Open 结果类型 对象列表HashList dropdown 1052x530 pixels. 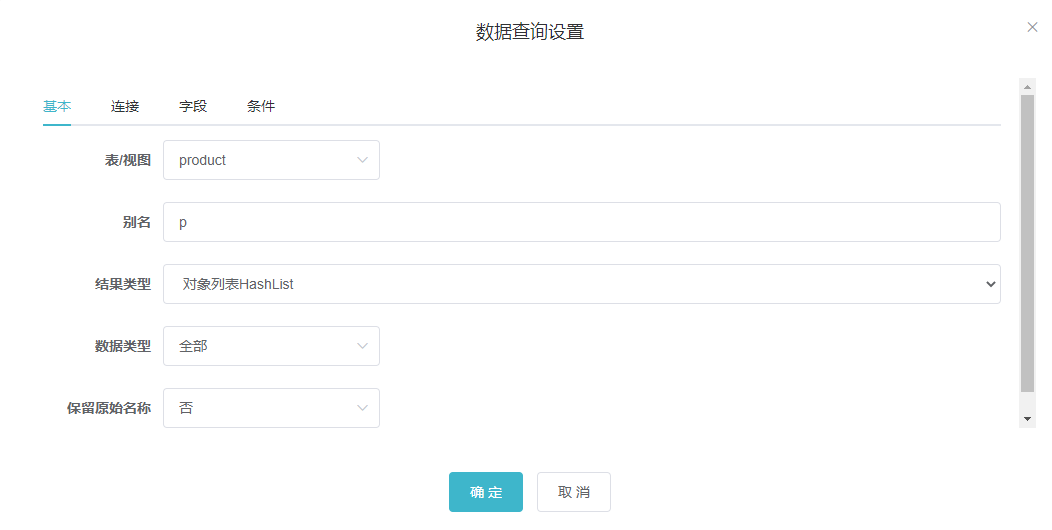tap(582, 284)
